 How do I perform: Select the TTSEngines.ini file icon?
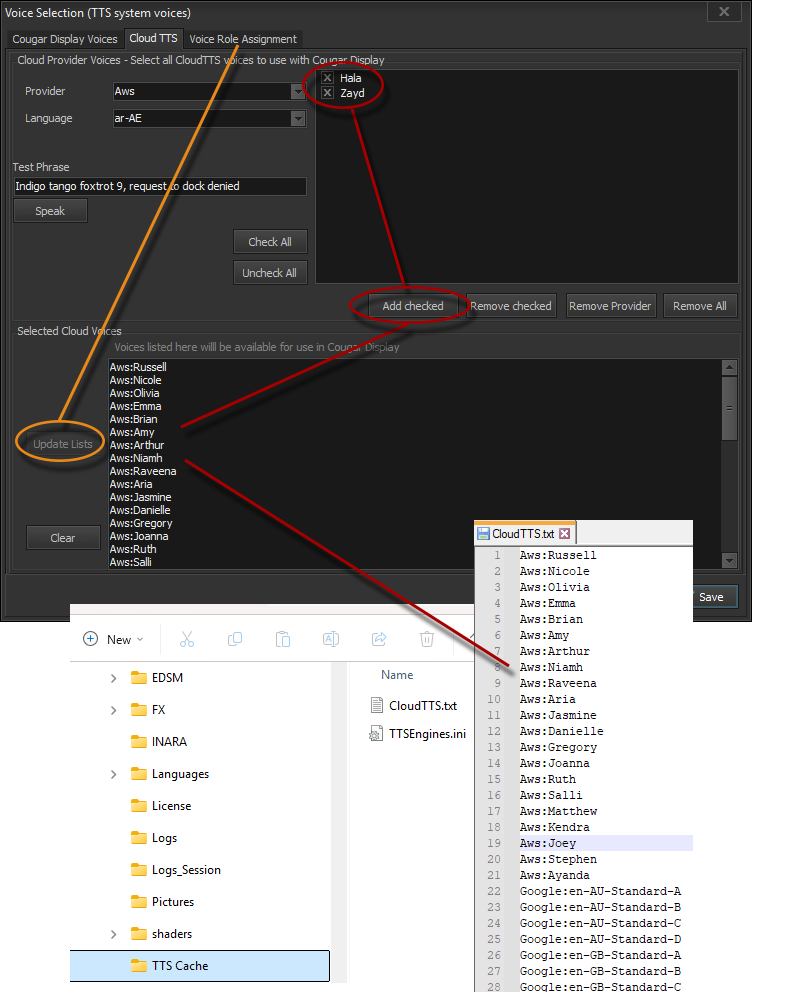pos(376,734)
